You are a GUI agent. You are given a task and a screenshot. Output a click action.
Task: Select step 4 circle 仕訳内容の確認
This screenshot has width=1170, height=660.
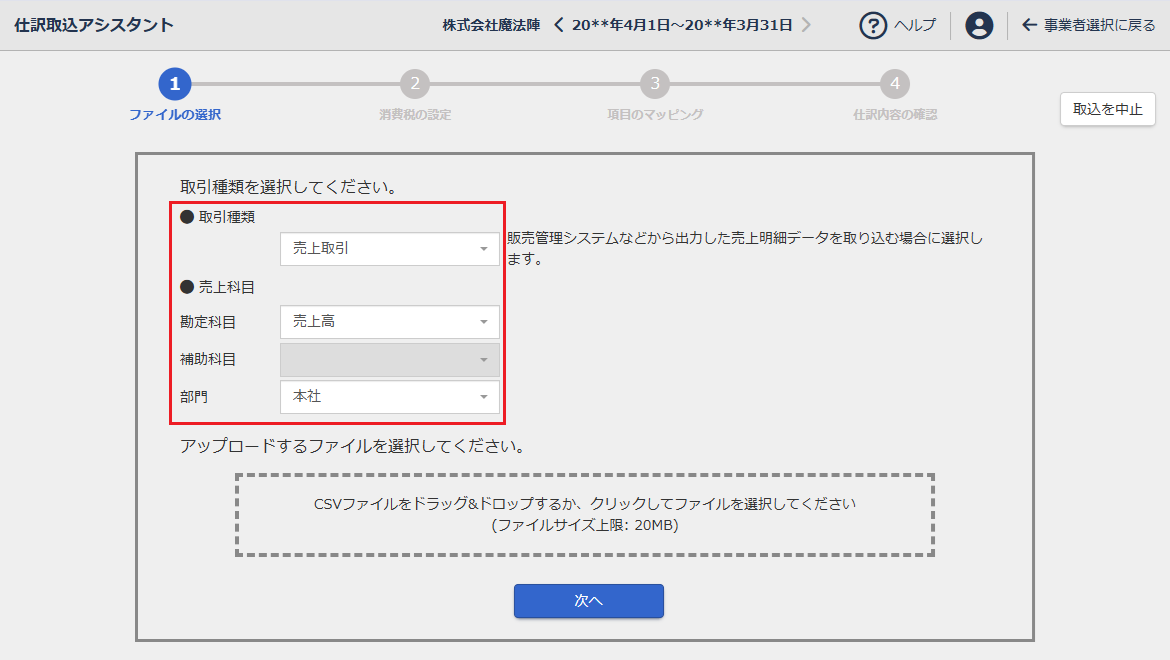895,84
